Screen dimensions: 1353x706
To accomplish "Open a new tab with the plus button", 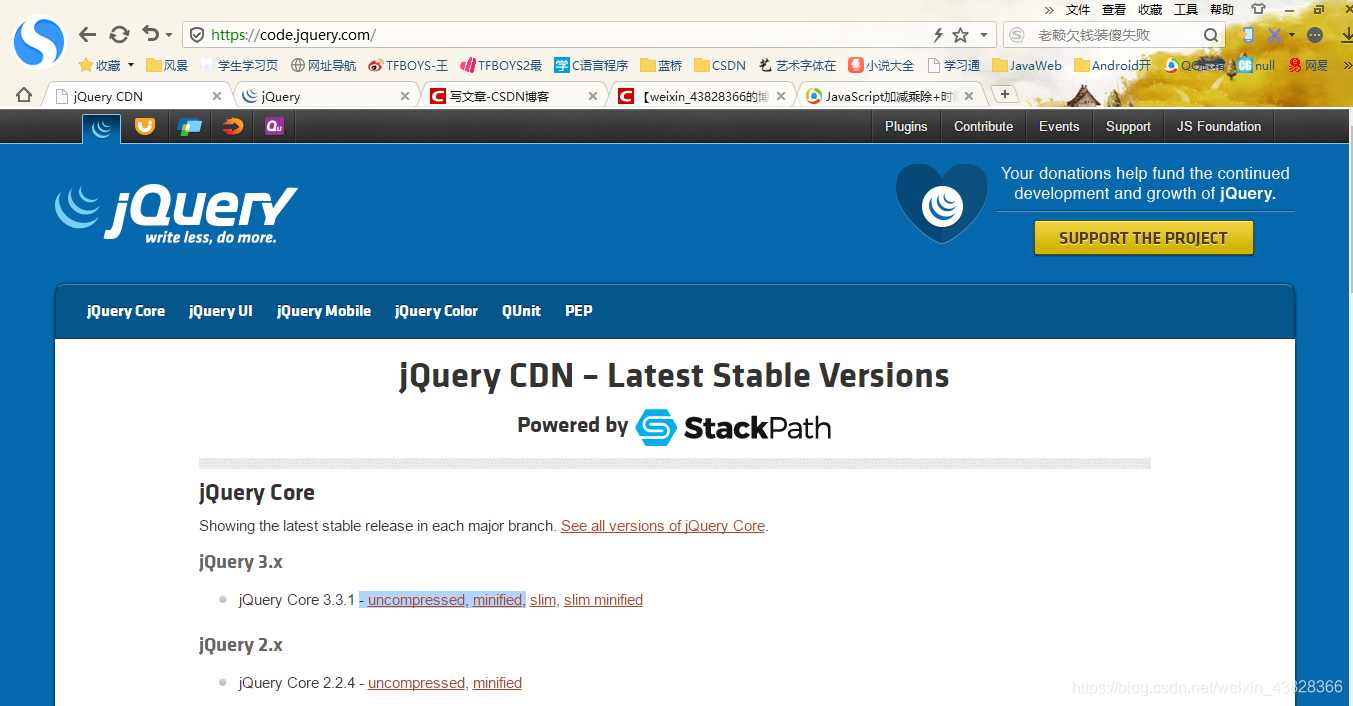I will 1005,94.
